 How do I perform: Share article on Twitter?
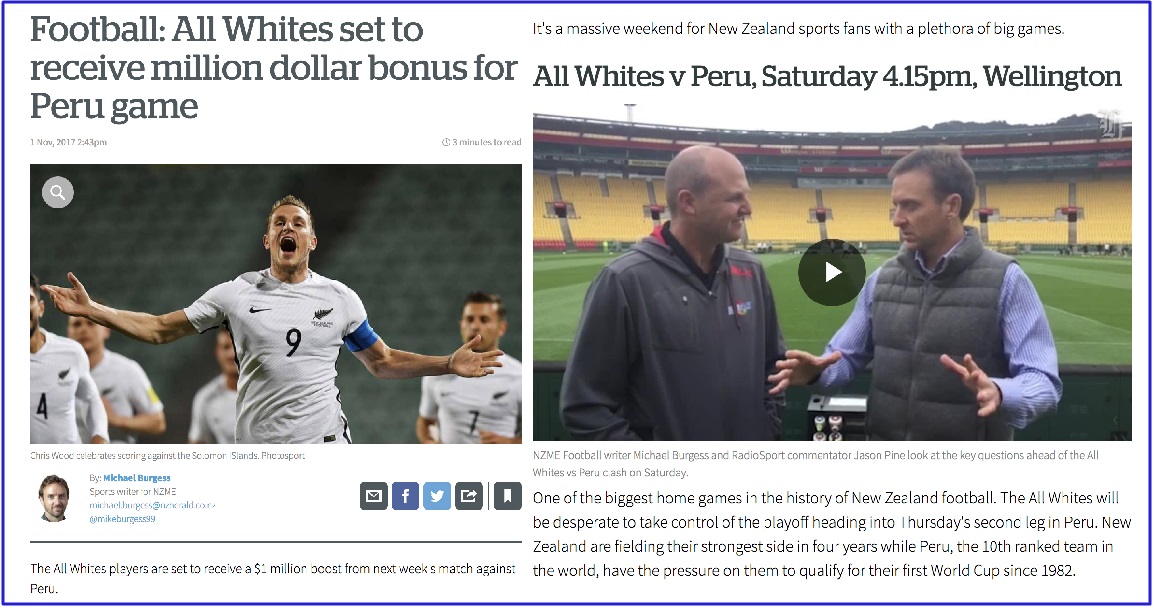pos(437,496)
